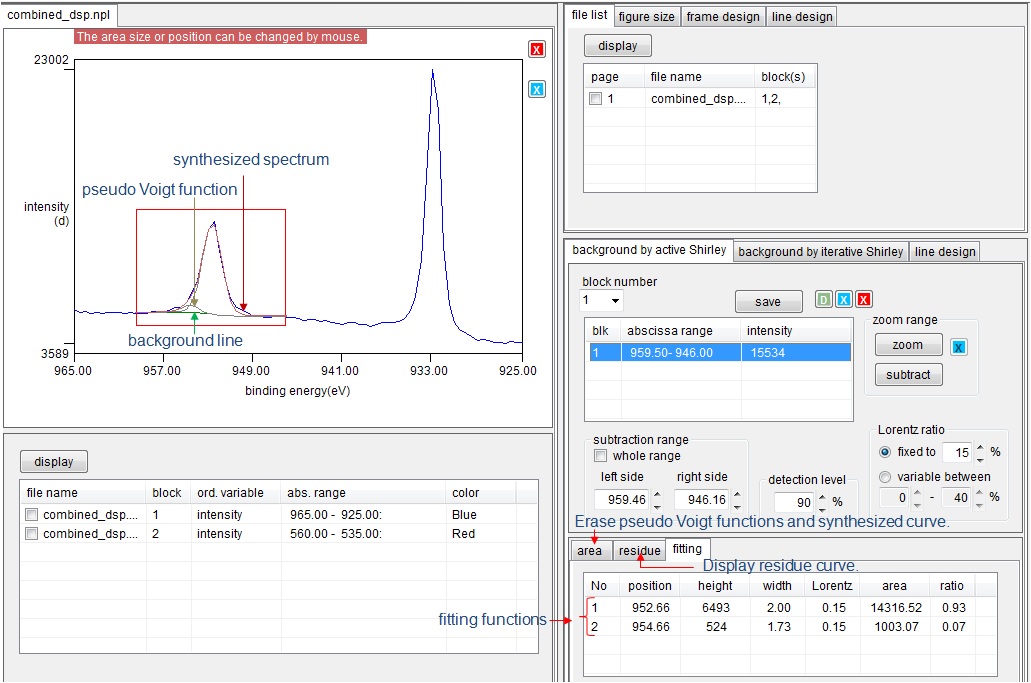Switch to the file list tab
This screenshot has height=683, width=1031.
tap(589, 14)
